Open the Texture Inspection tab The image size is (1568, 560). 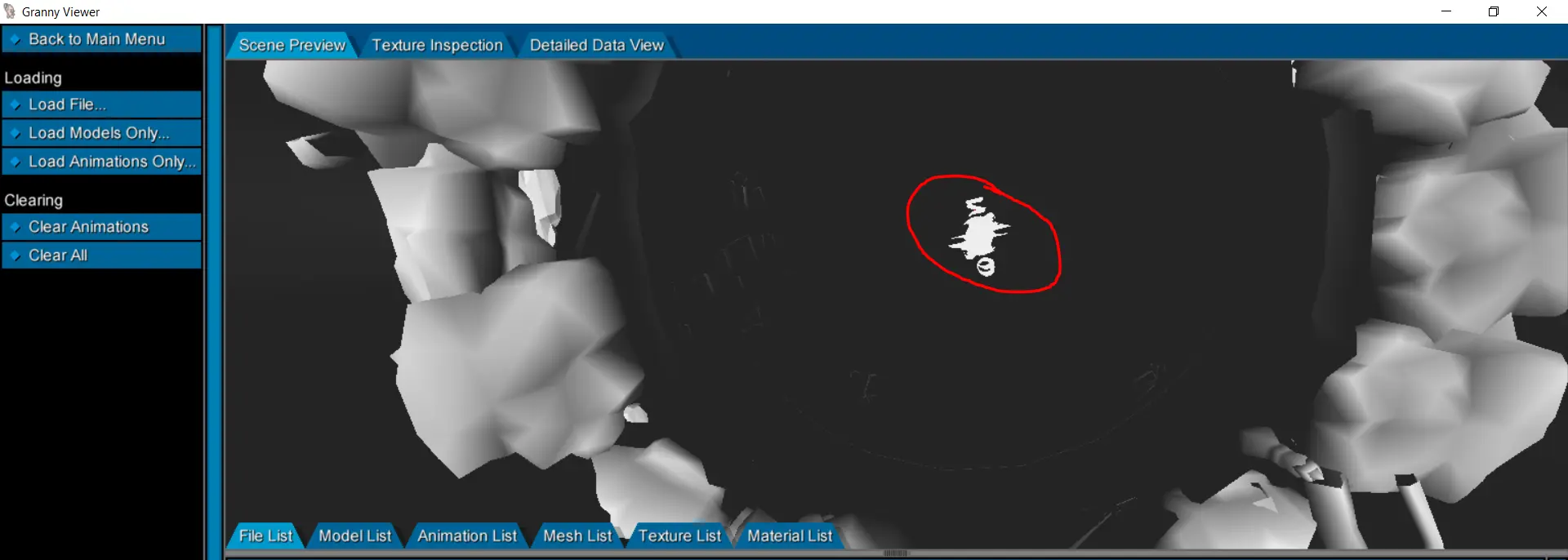(x=437, y=46)
